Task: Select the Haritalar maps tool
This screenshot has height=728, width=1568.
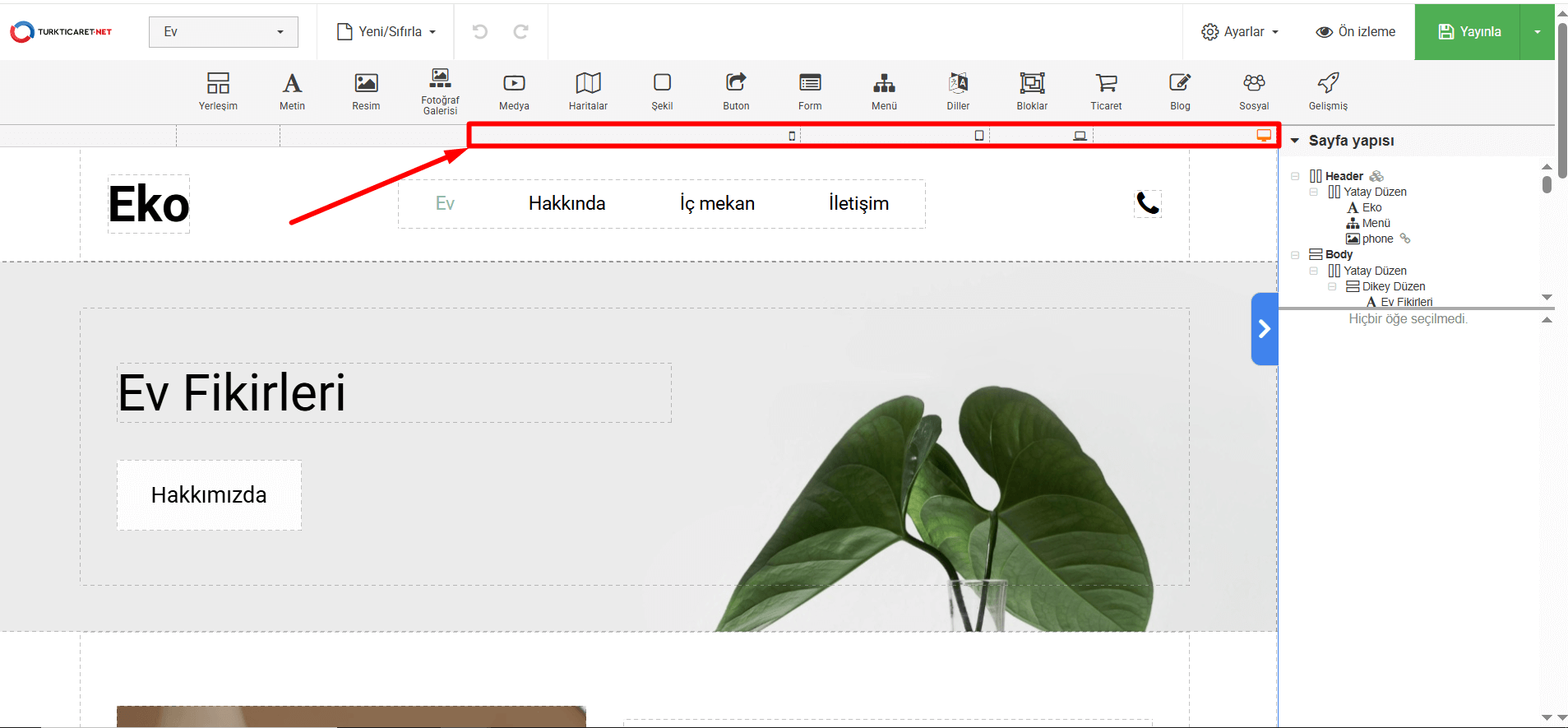Action: (588, 90)
